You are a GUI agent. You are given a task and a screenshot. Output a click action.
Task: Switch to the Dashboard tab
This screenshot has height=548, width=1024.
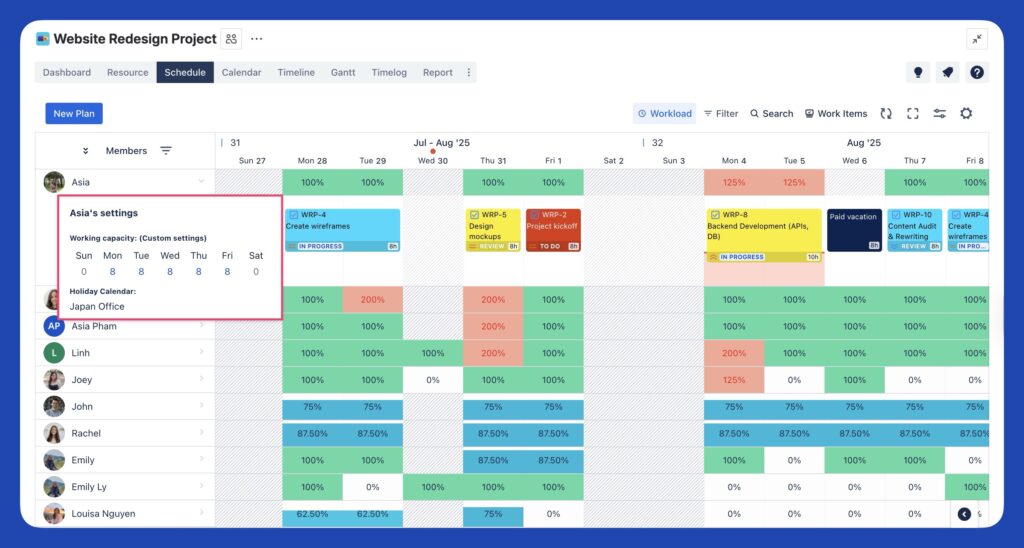click(x=67, y=73)
